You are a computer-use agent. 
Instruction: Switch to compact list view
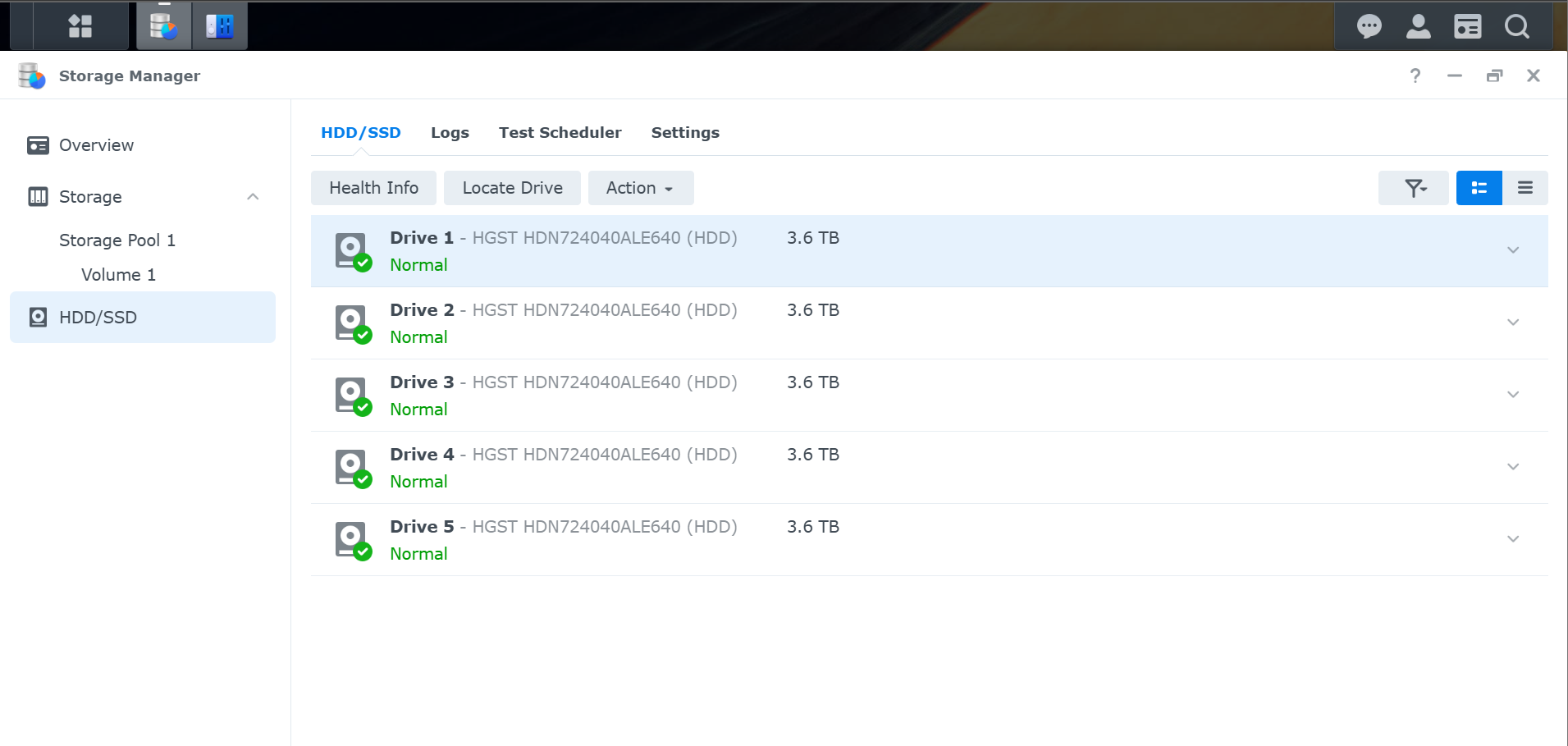(1525, 188)
